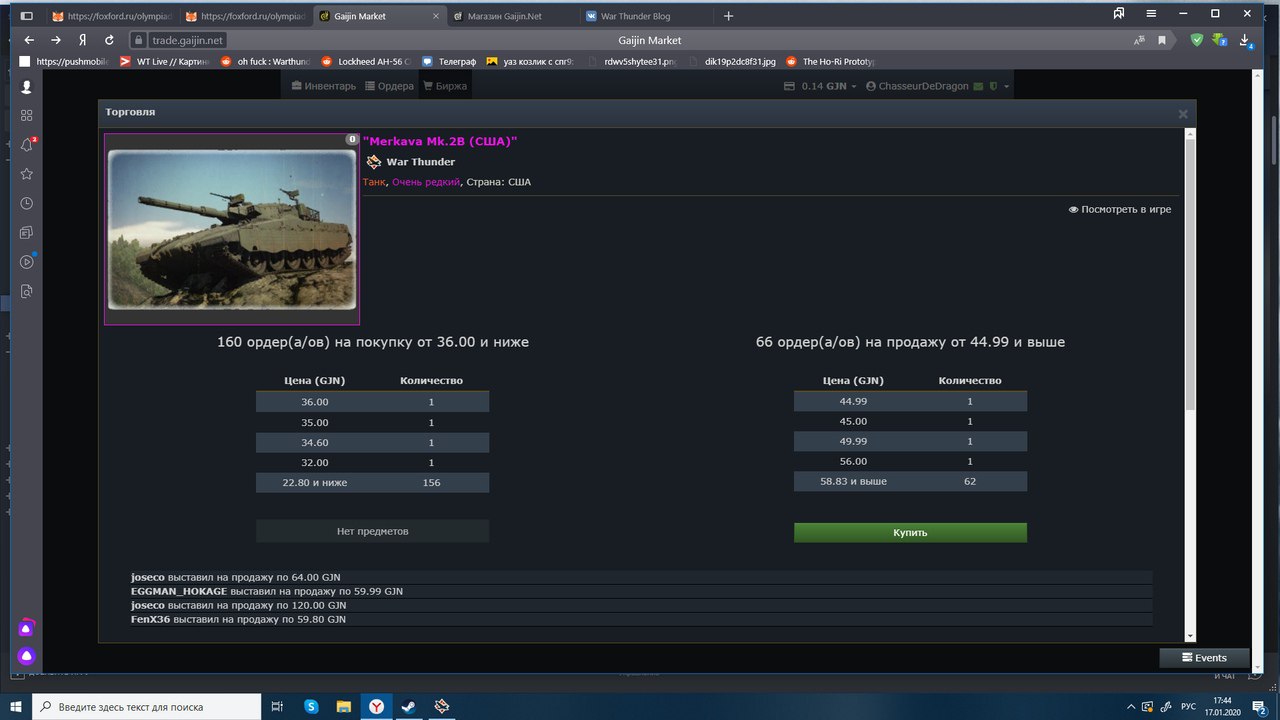Open the sidebar profile avatar icon

(x=27, y=87)
